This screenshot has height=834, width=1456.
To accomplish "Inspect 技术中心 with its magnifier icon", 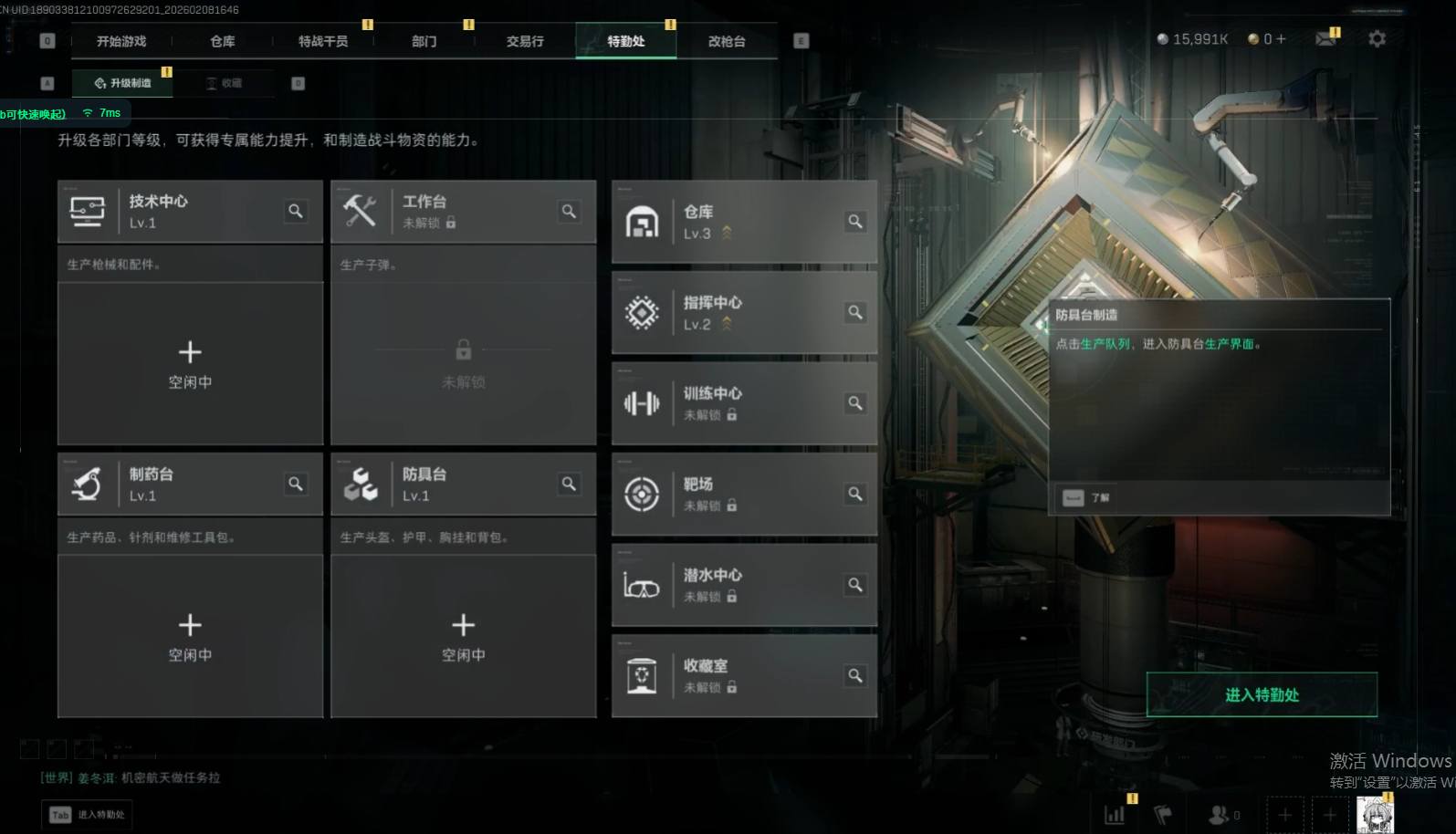I will [296, 211].
